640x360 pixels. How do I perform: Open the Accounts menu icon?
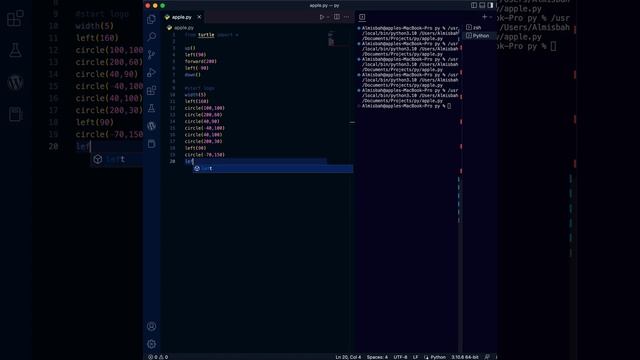click(151, 326)
